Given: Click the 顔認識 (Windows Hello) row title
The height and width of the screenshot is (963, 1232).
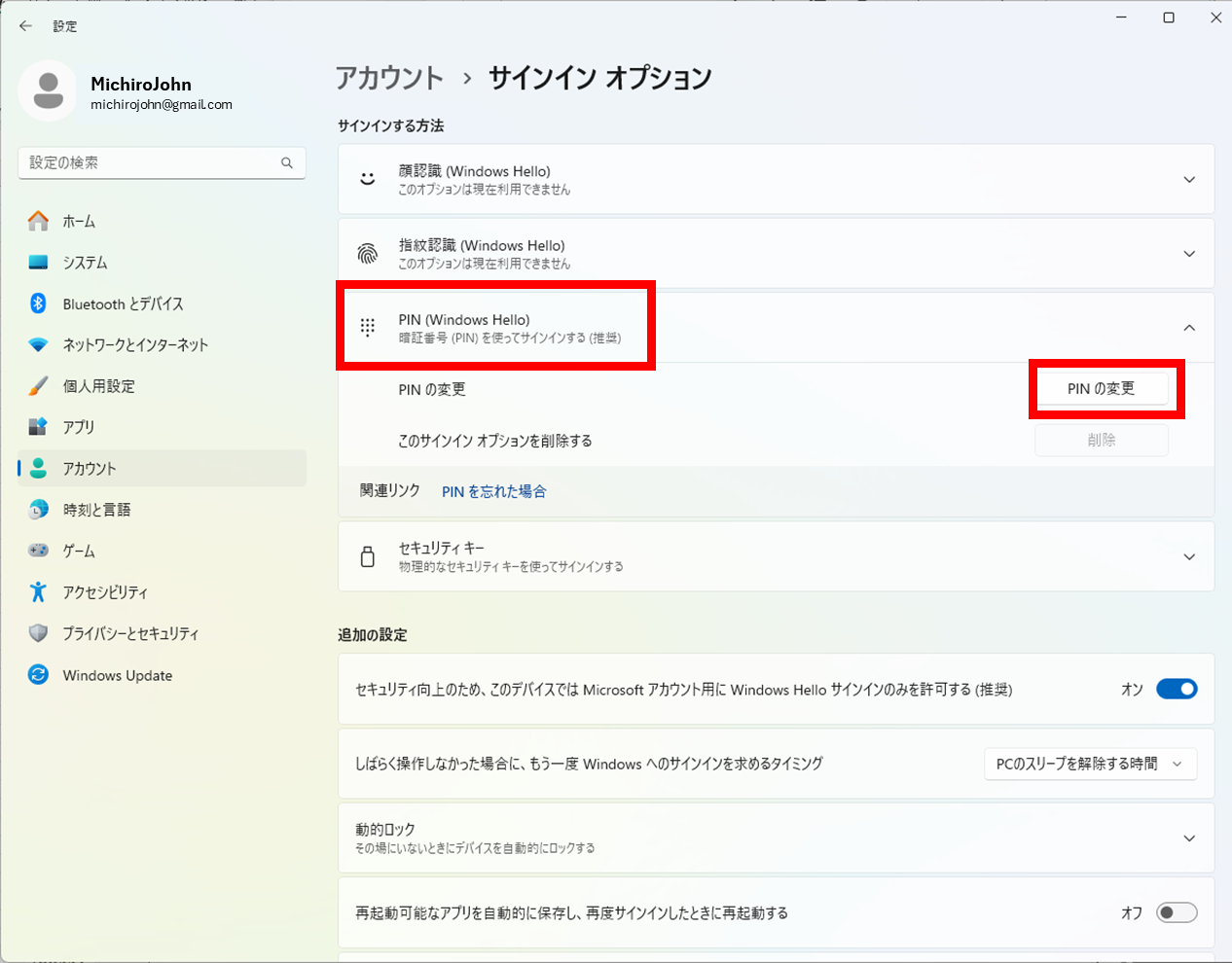Looking at the screenshot, I should [474, 171].
